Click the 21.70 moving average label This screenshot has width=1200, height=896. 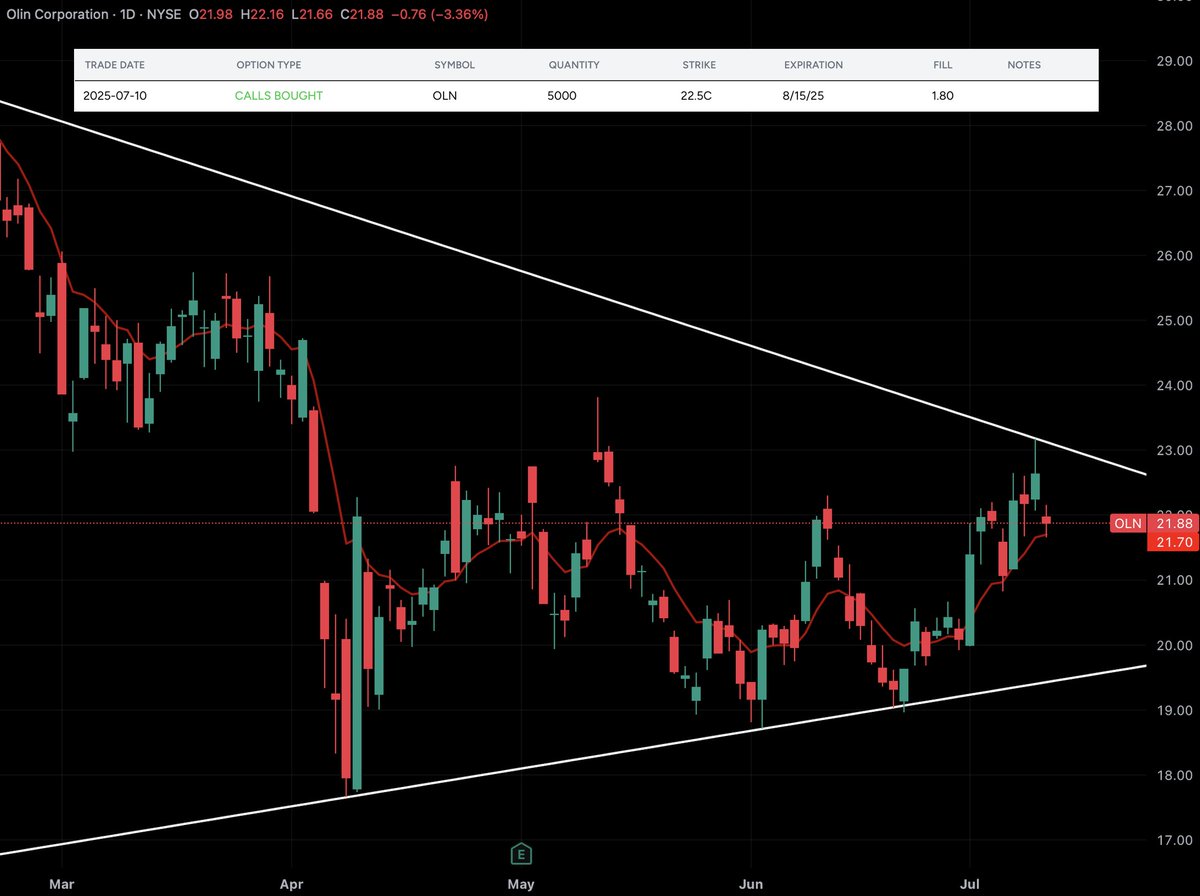1172,541
